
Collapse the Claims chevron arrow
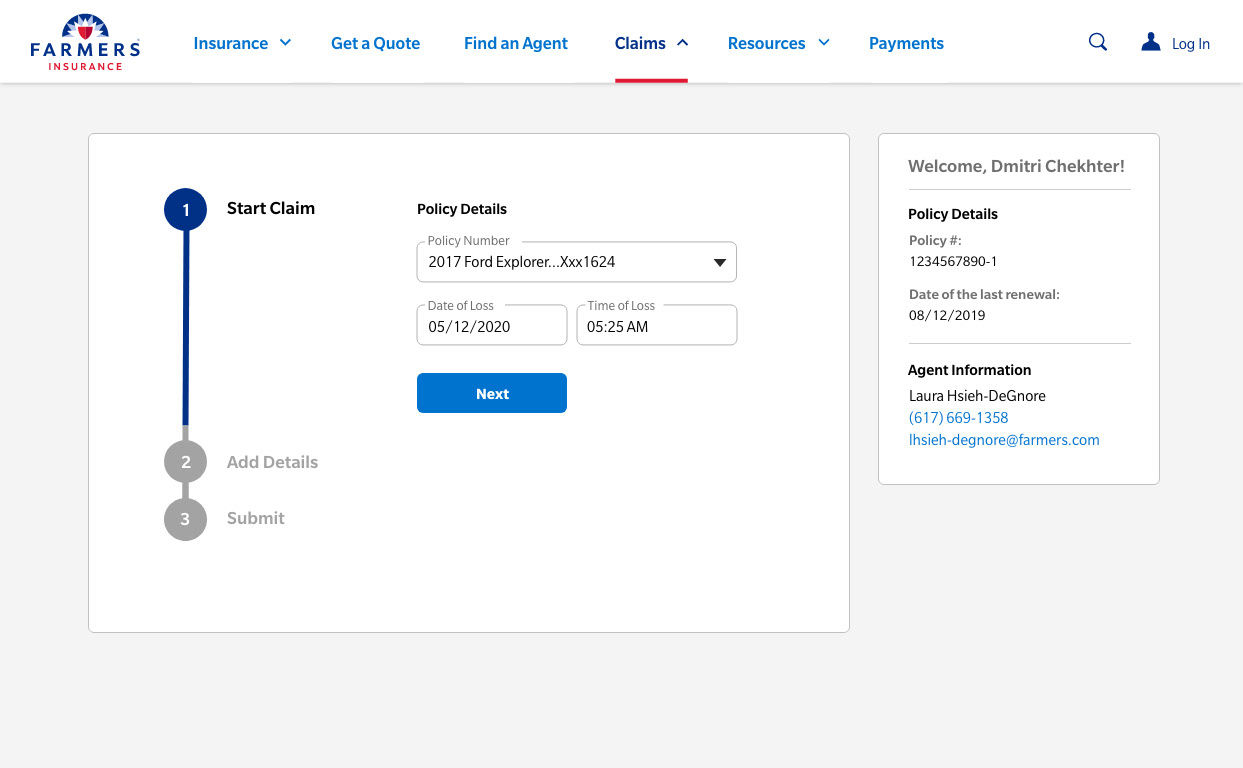pyautogui.click(x=682, y=42)
